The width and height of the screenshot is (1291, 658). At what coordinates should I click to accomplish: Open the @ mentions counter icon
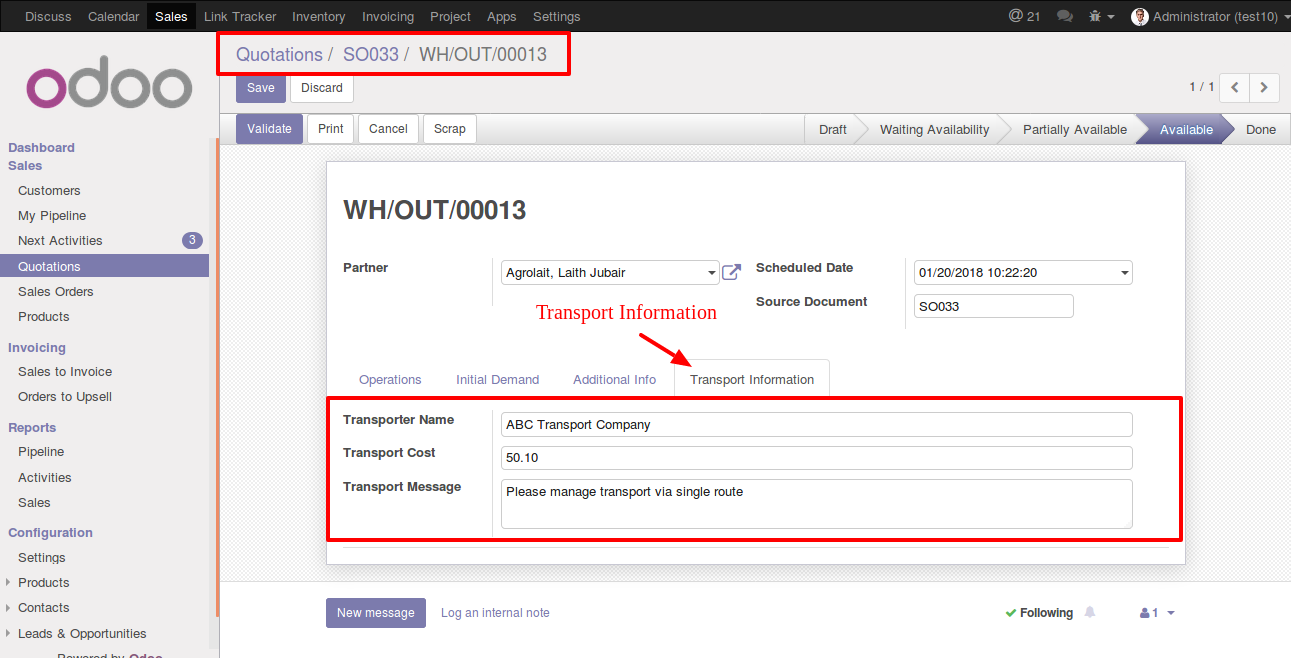point(1024,16)
